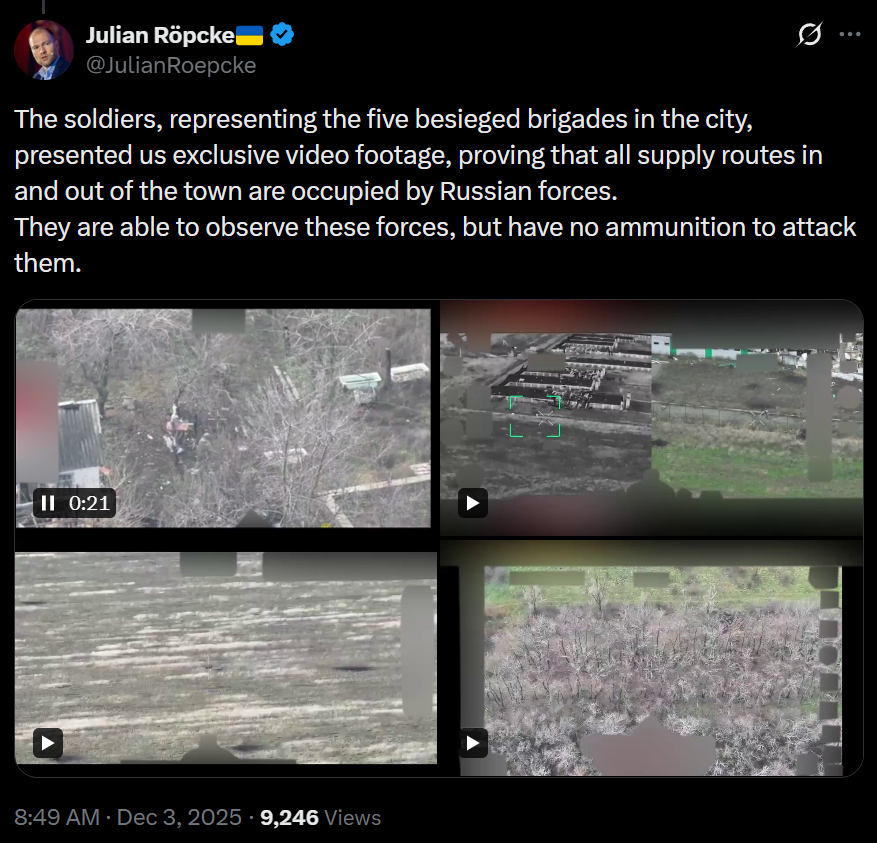Visit the @JulianRoepcke handle
Screen dimensions: 877x843
click(171, 65)
